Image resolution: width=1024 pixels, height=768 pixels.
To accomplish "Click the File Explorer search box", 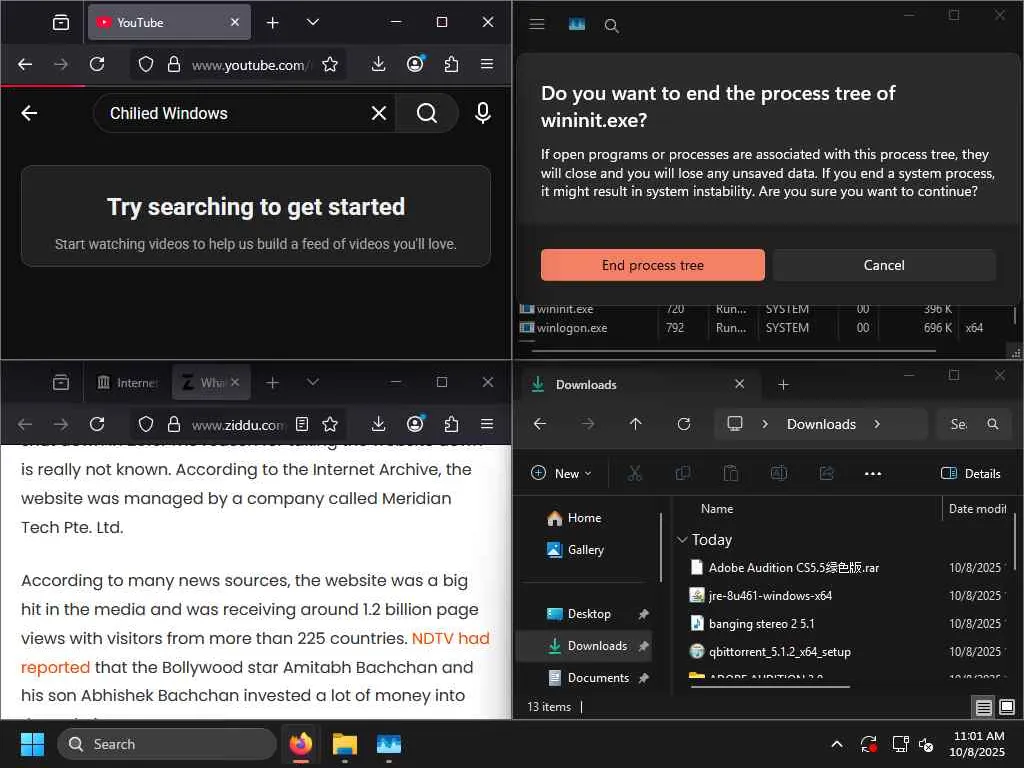I will pyautogui.click(x=974, y=424).
